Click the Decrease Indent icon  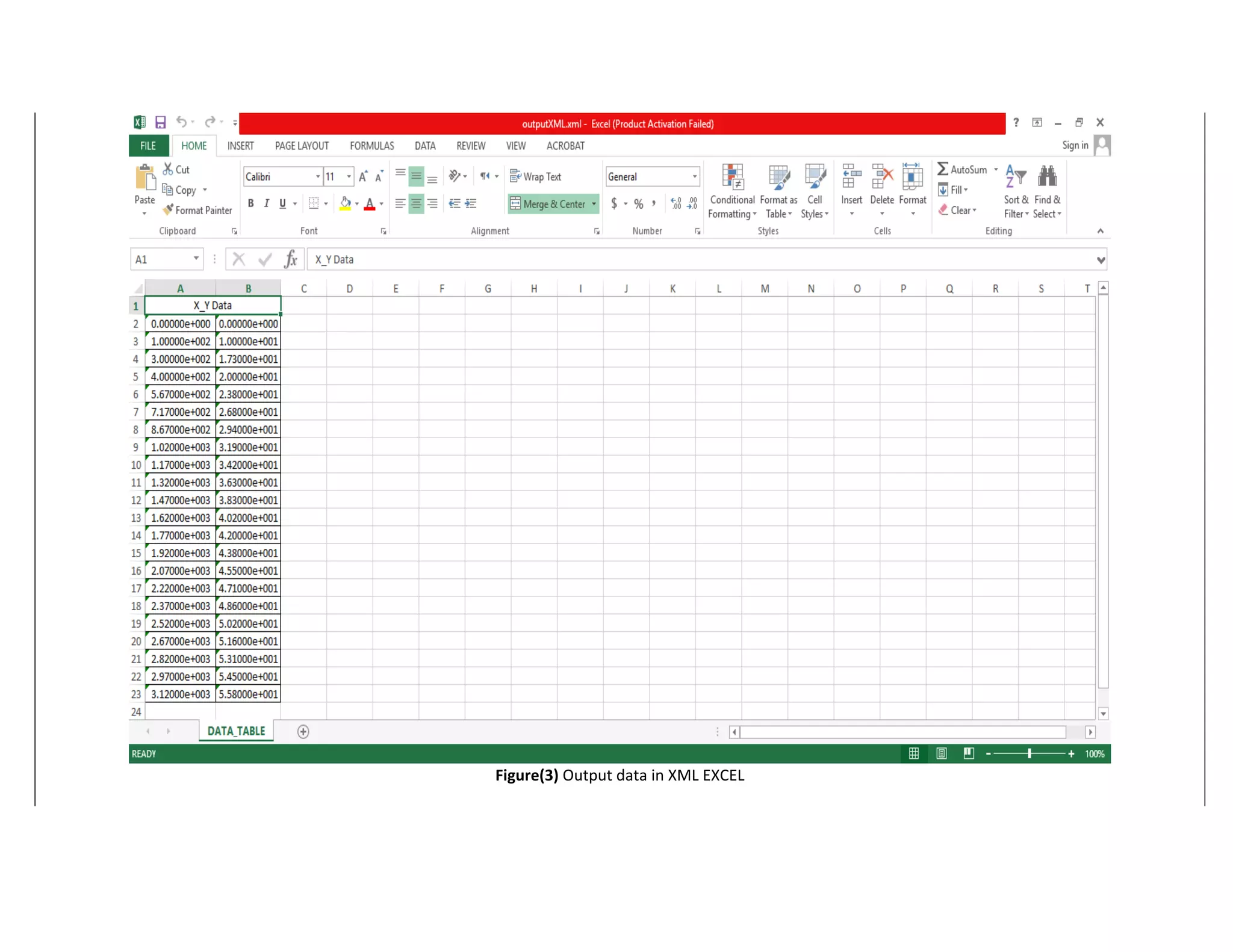coord(455,203)
